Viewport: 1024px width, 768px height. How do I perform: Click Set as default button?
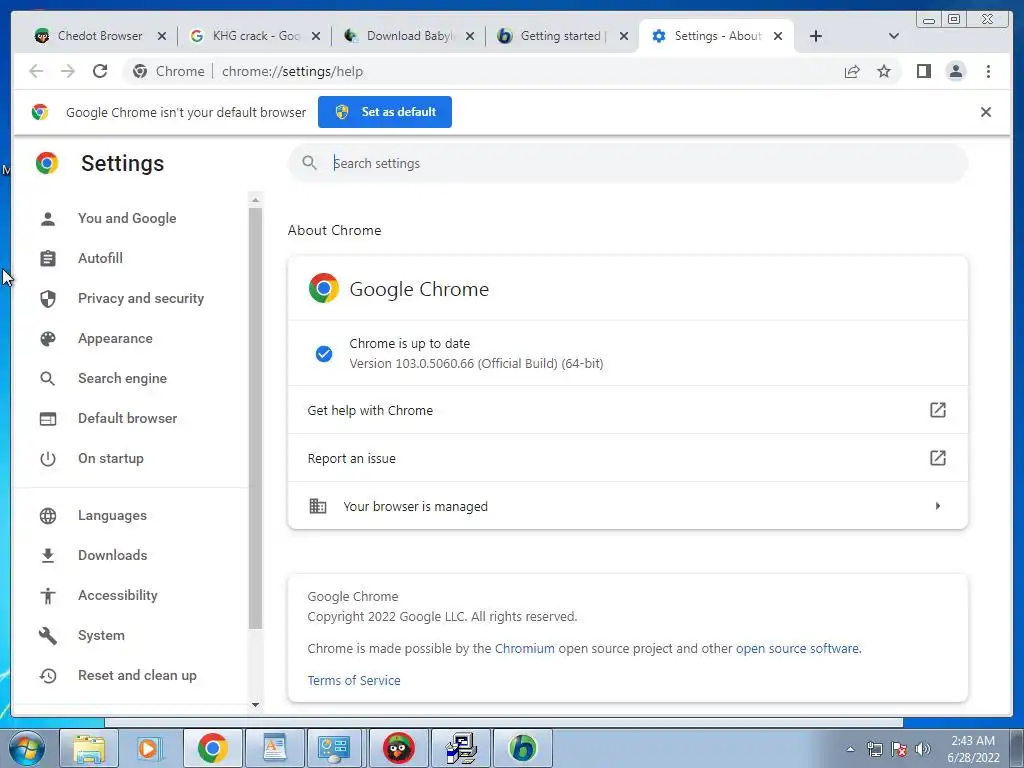pos(385,112)
